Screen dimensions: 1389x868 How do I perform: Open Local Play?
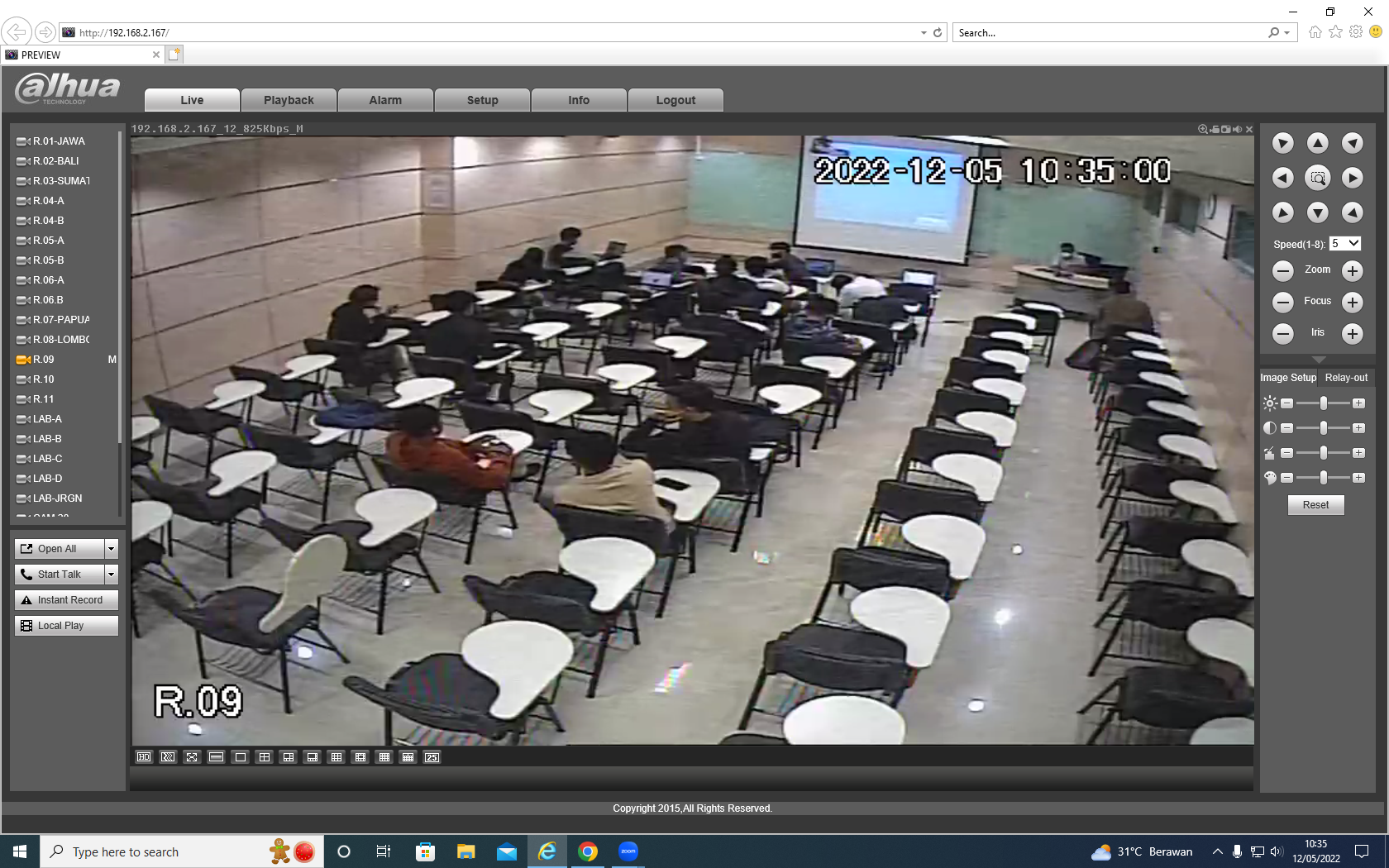pos(66,626)
